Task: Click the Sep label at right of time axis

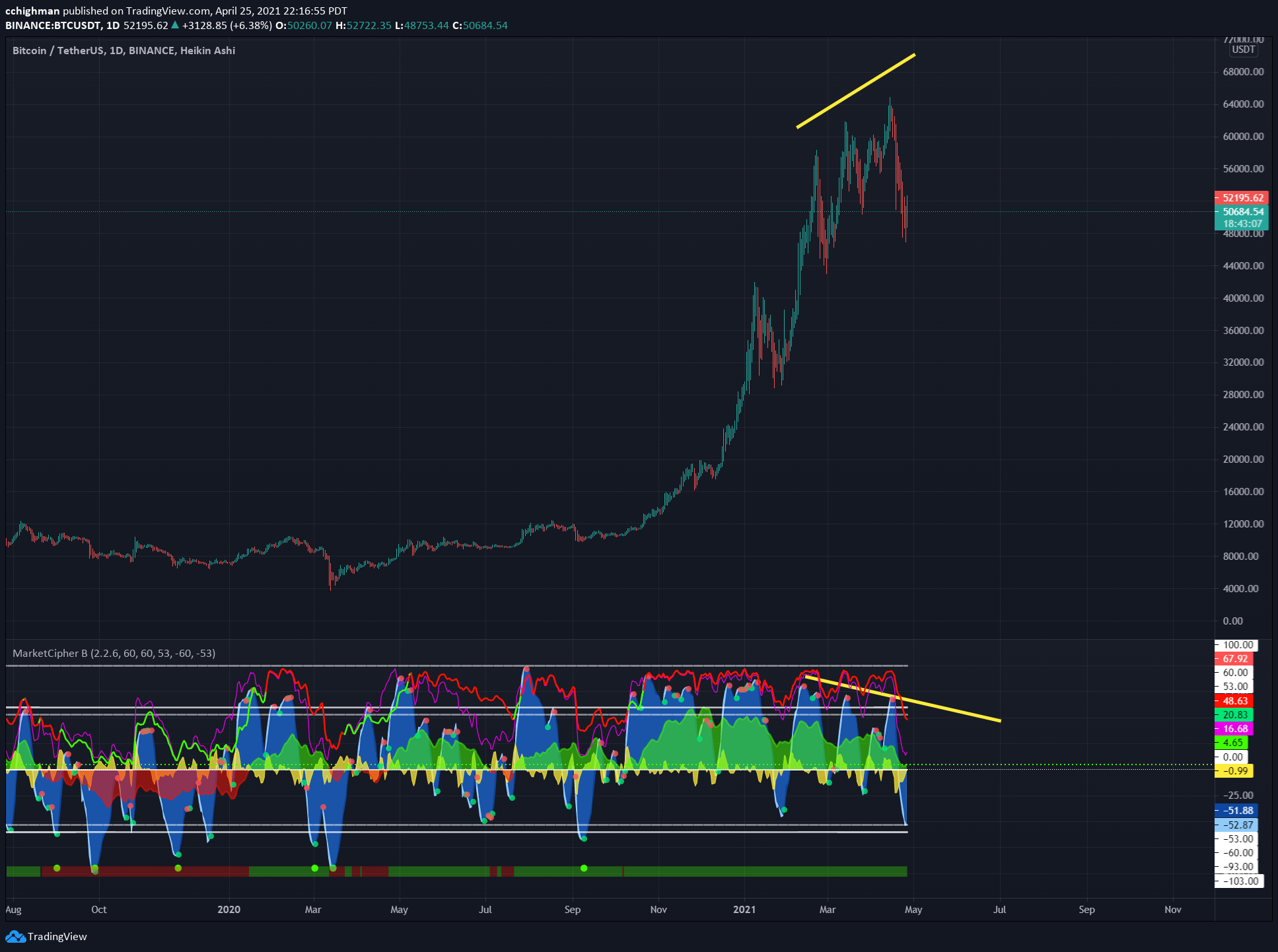Action: pos(1086,909)
